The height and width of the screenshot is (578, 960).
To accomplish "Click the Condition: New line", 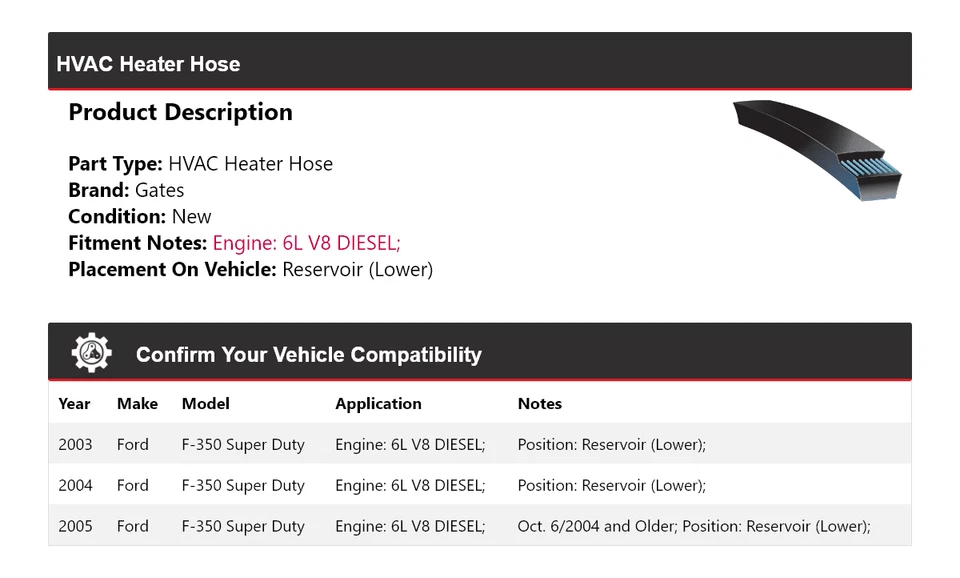I will tap(140, 217).
